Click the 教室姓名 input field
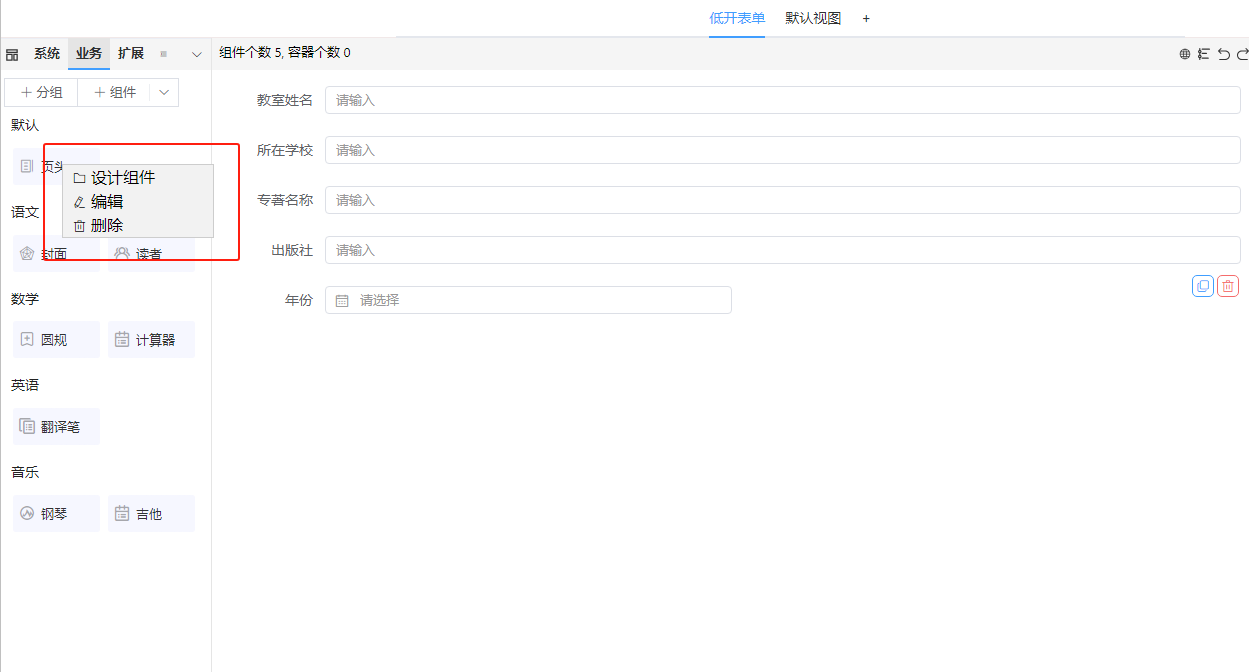 [x=782, y=100]
